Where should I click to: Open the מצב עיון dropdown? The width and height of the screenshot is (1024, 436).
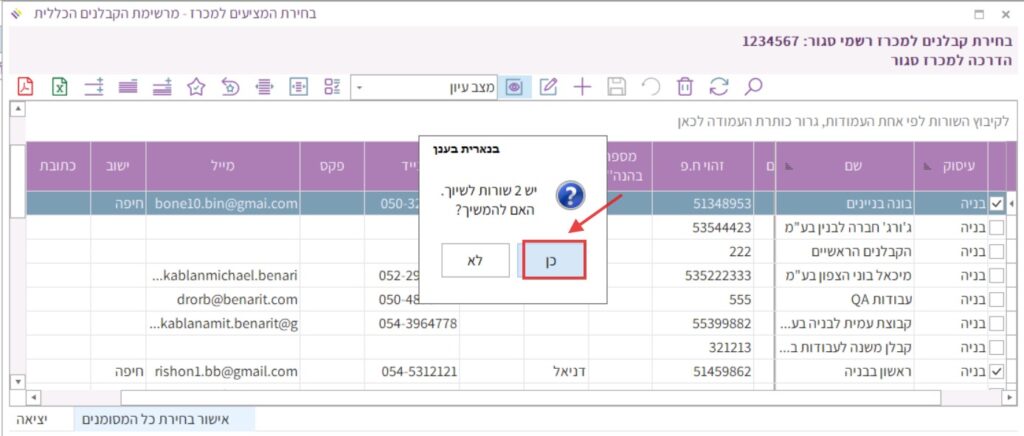(360, 87)
